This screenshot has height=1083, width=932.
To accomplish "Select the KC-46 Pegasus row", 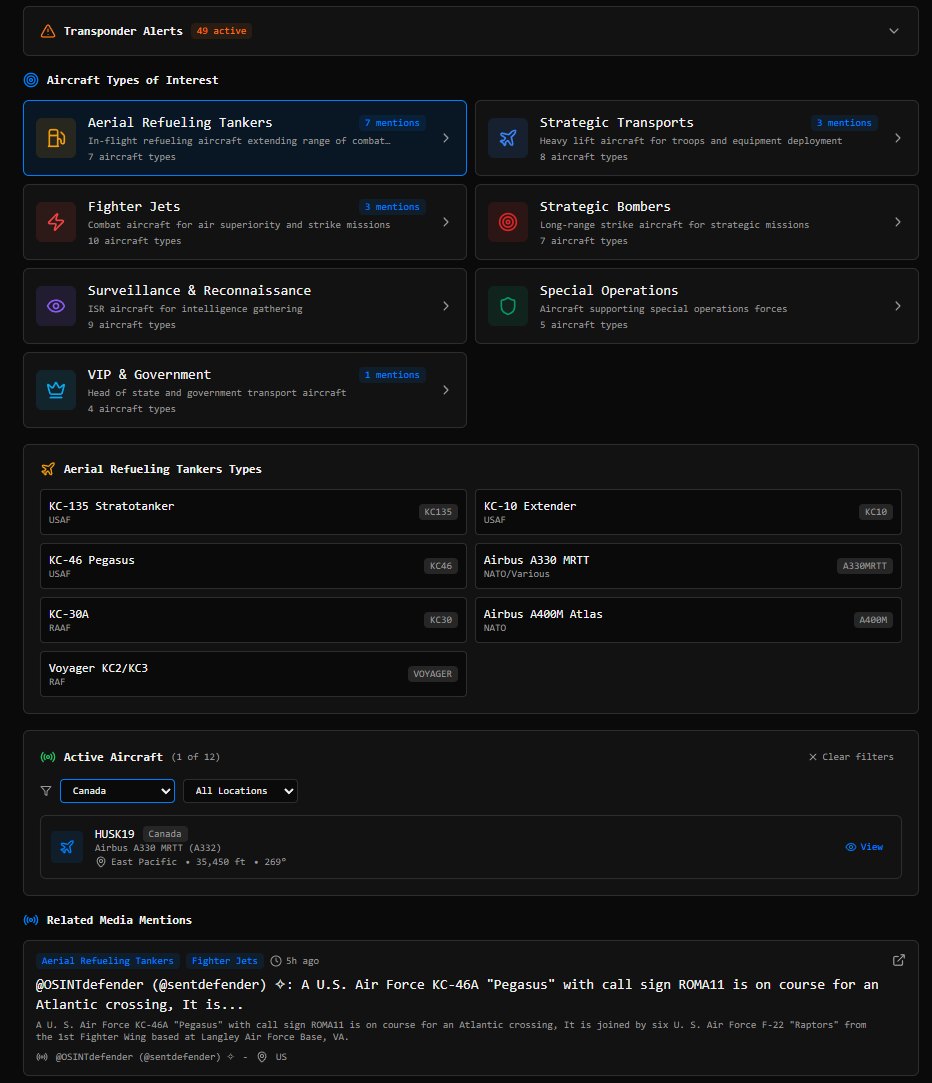I will (x=253, y=566).
